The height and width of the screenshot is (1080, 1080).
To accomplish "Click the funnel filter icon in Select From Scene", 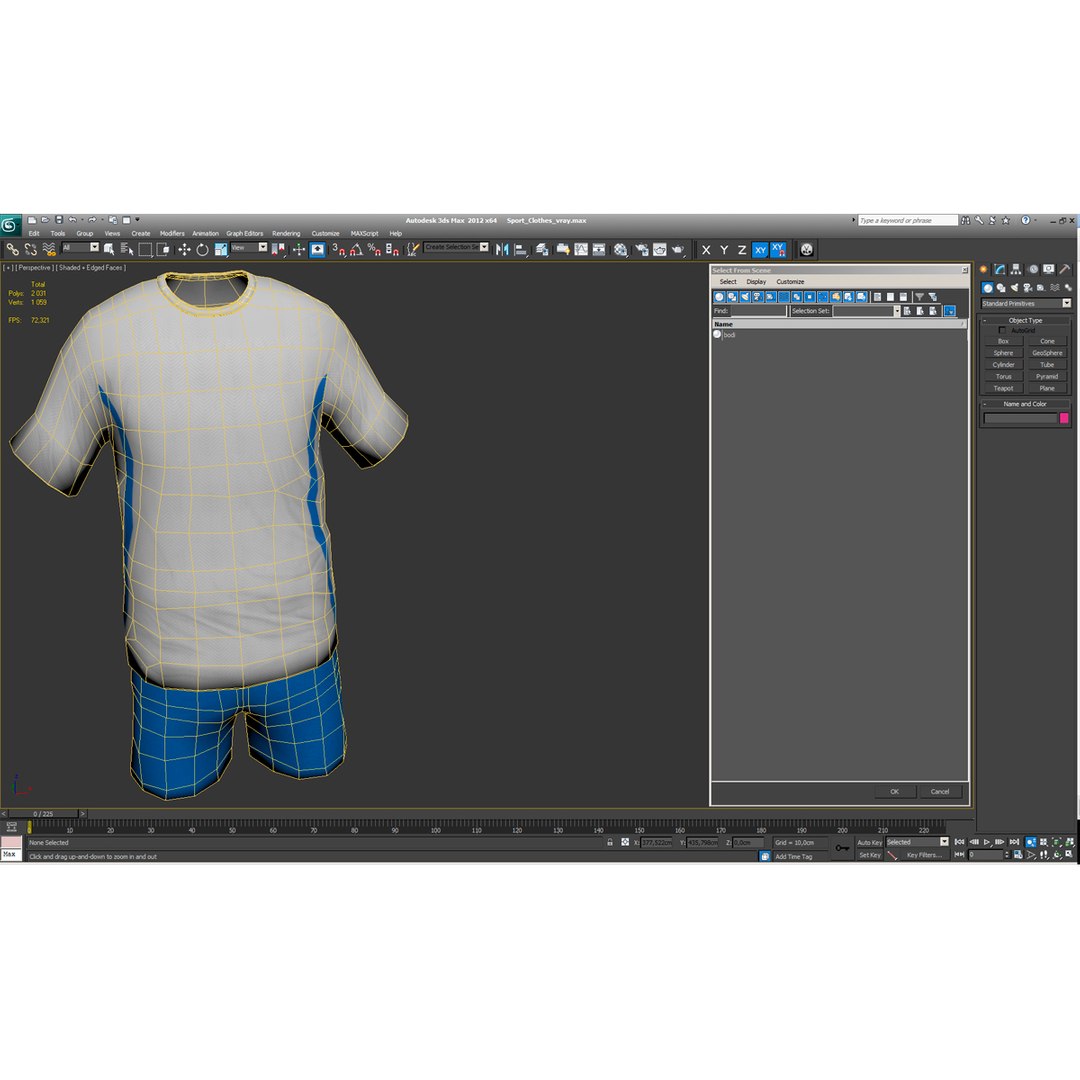I will tap(919, 297).
